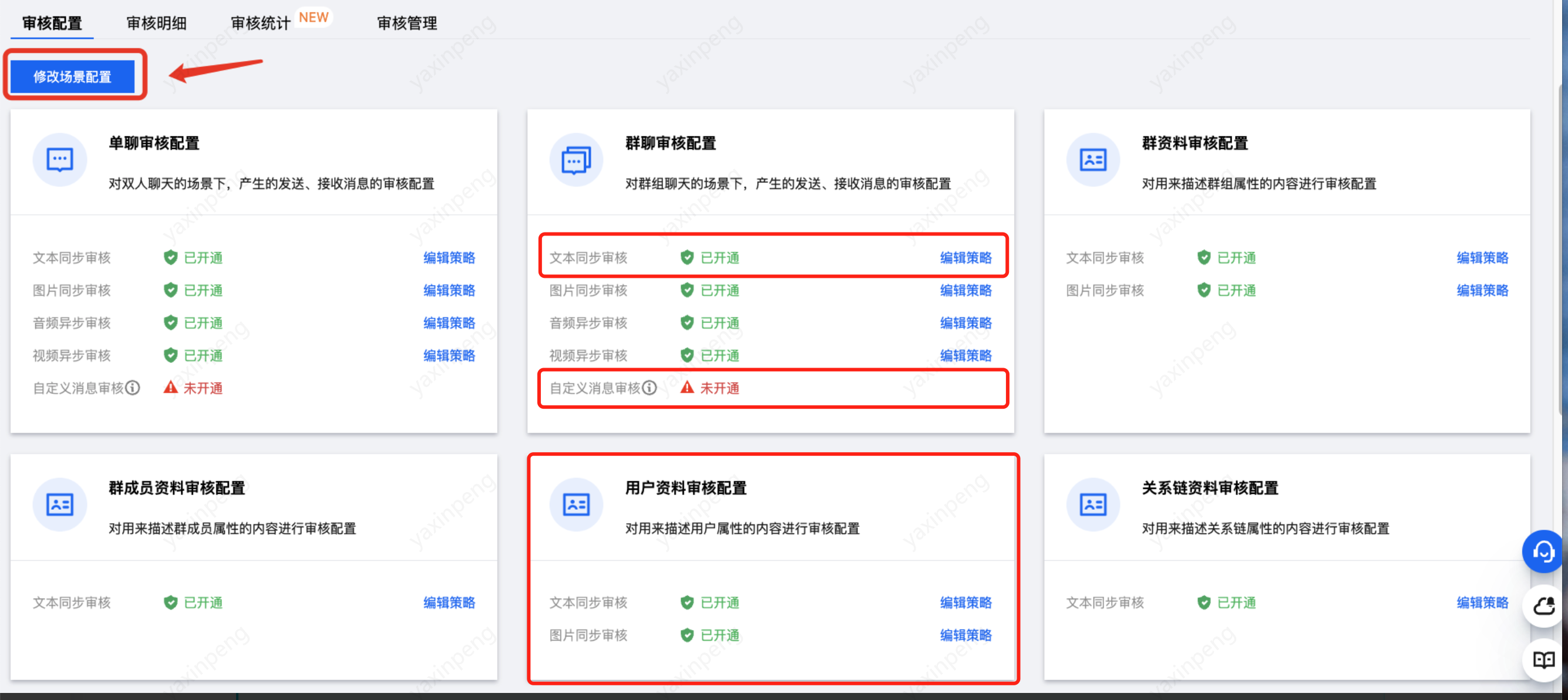
Task: Edit strategy for 群聊 文本同步审核
Action: pyautogui.click(x=966, y=257)
